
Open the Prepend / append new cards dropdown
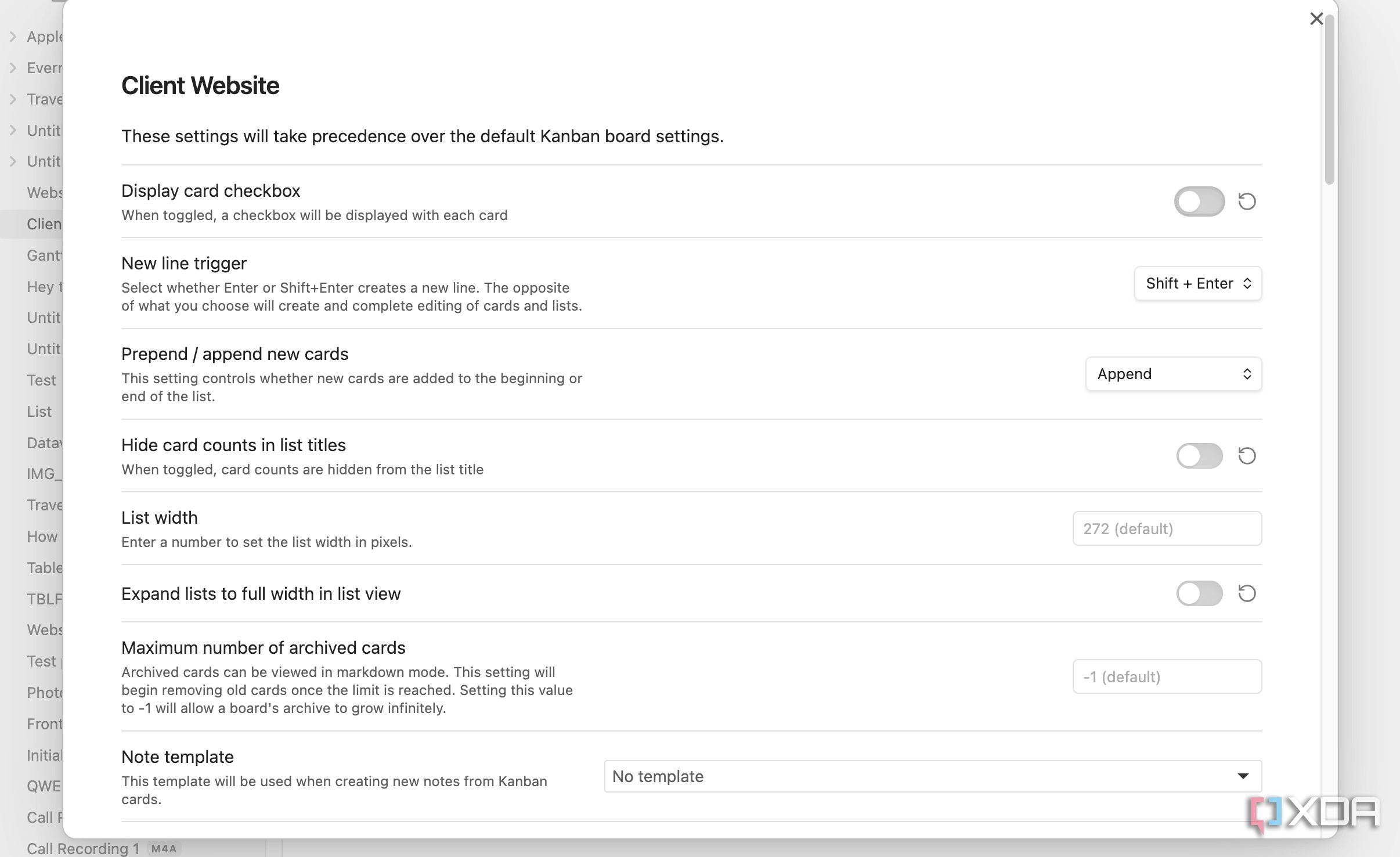(1174, 374)
